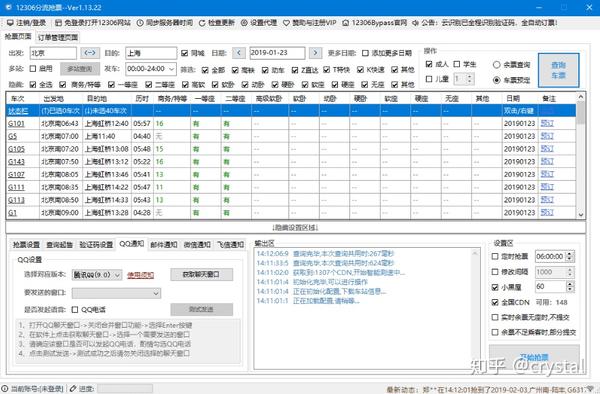Screen dimensions: 600x394
Task: Open the 抢票设置 tab
Action: (26, 244)
